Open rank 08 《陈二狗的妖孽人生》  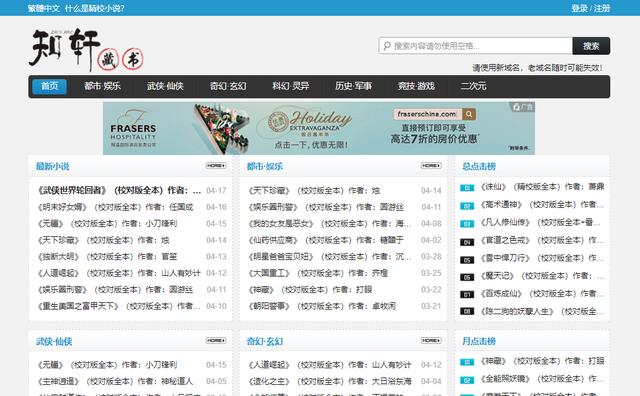pyautogui.click(x=542, y=311)
